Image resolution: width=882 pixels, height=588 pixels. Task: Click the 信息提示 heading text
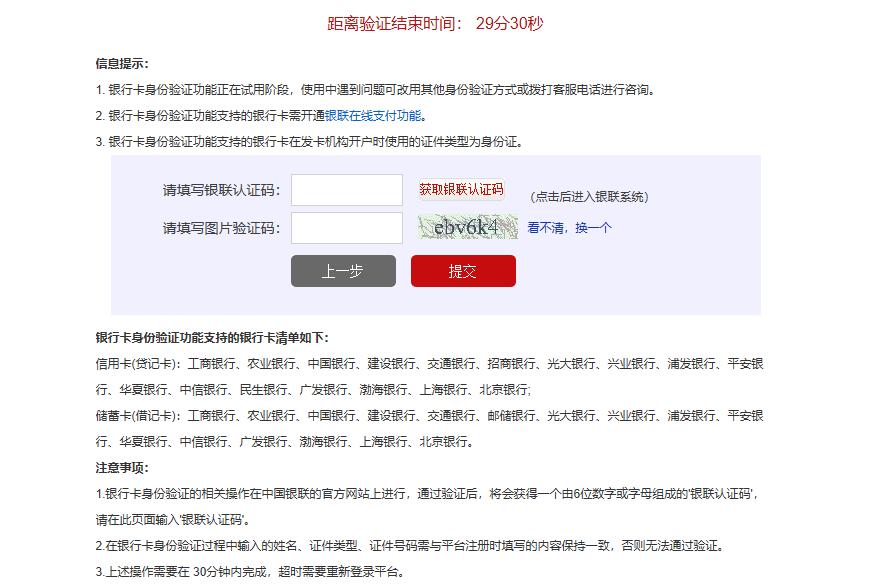(x=123, y=62)
